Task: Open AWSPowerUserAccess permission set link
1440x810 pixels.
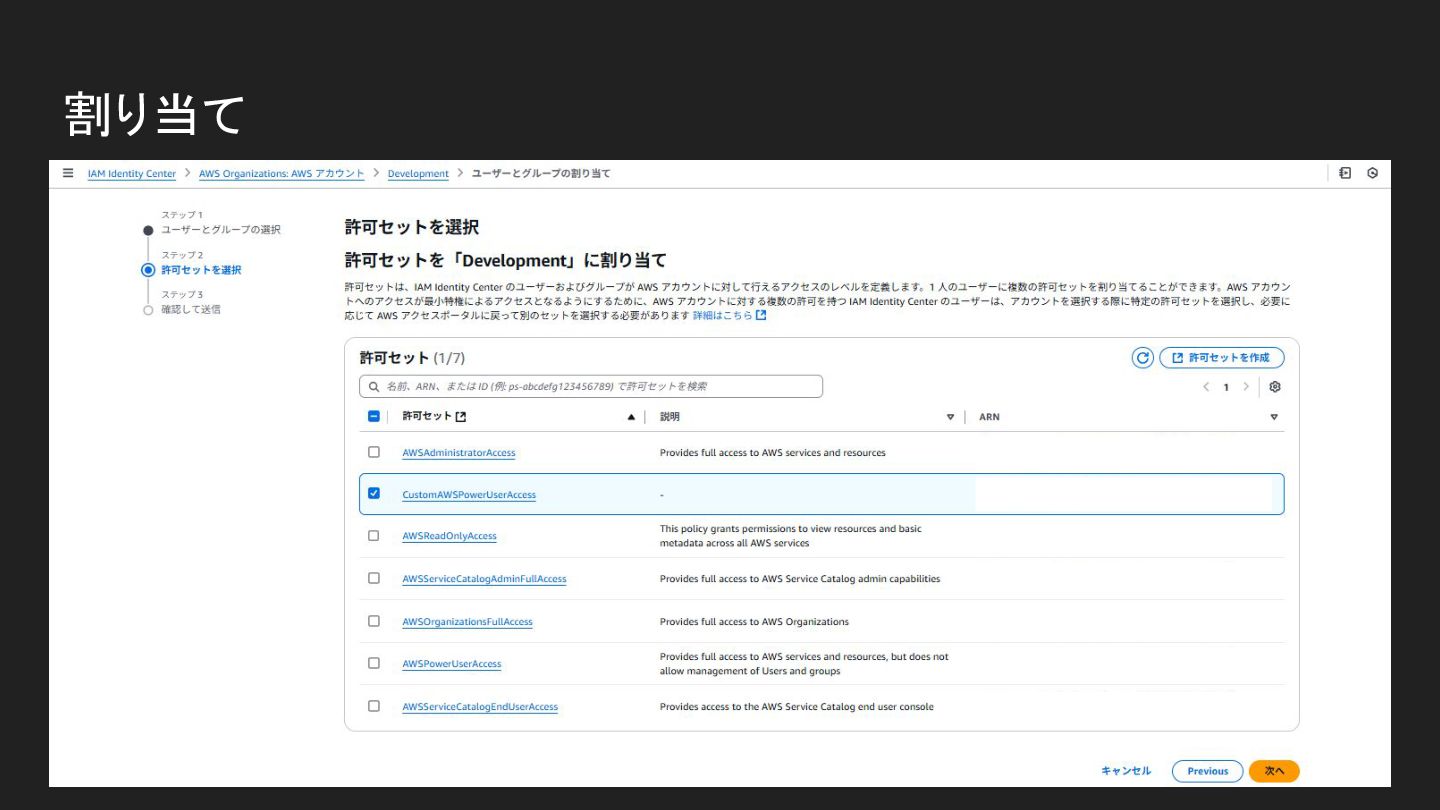Action: 452,664
